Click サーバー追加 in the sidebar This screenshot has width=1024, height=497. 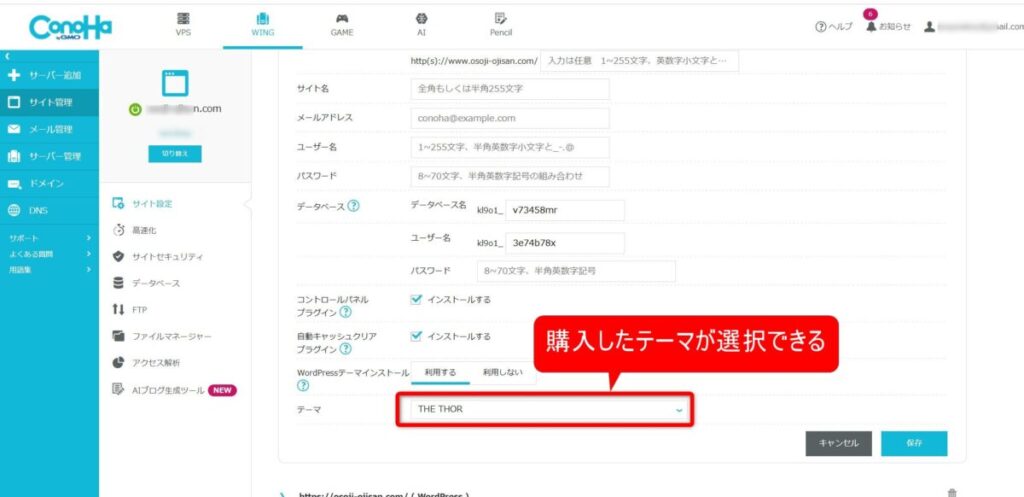coord(50,75)
